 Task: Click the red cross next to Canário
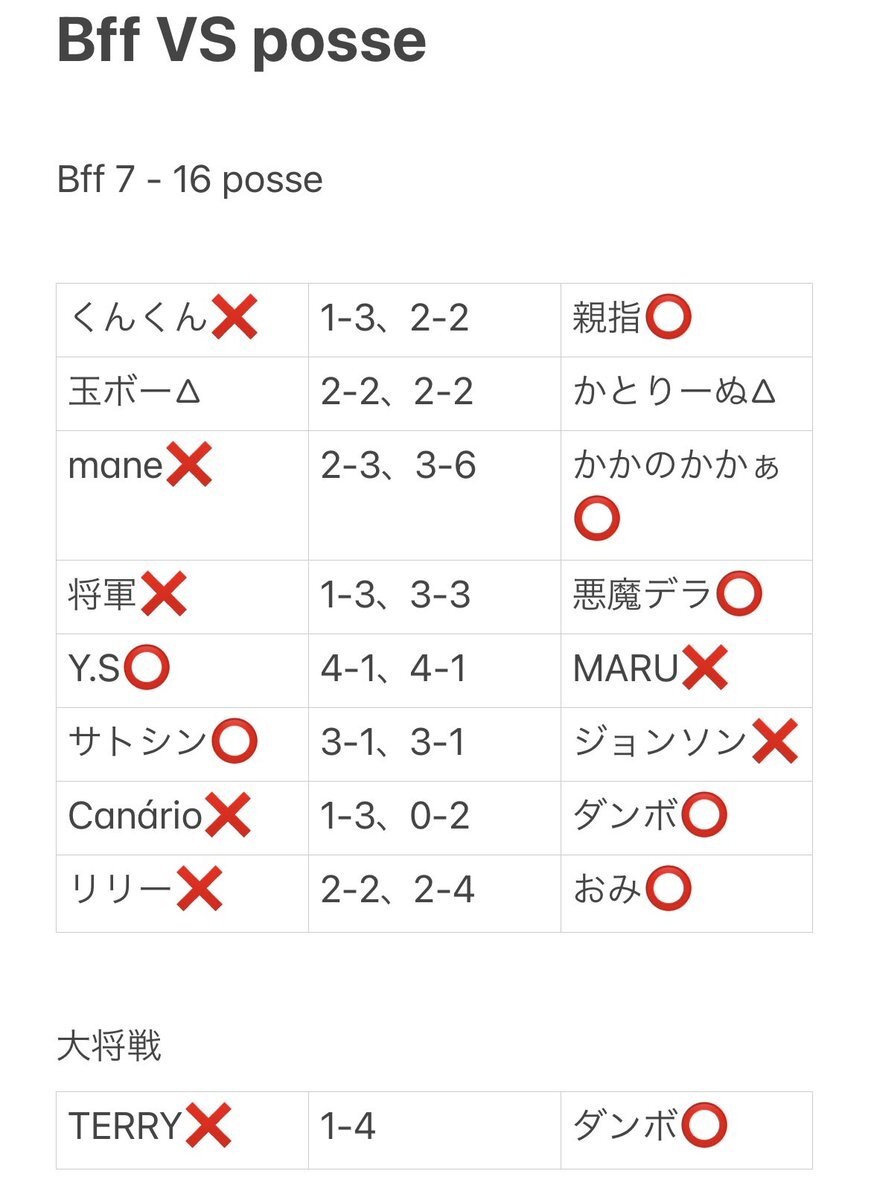[x=227, y=816]
